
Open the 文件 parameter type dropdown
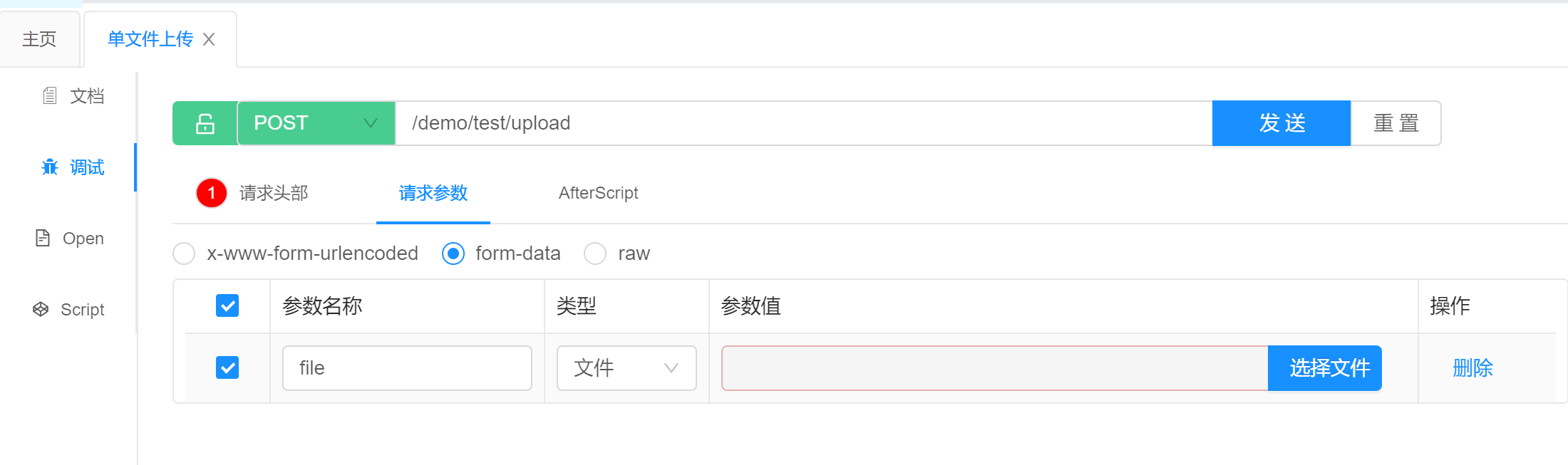point(626,368)
